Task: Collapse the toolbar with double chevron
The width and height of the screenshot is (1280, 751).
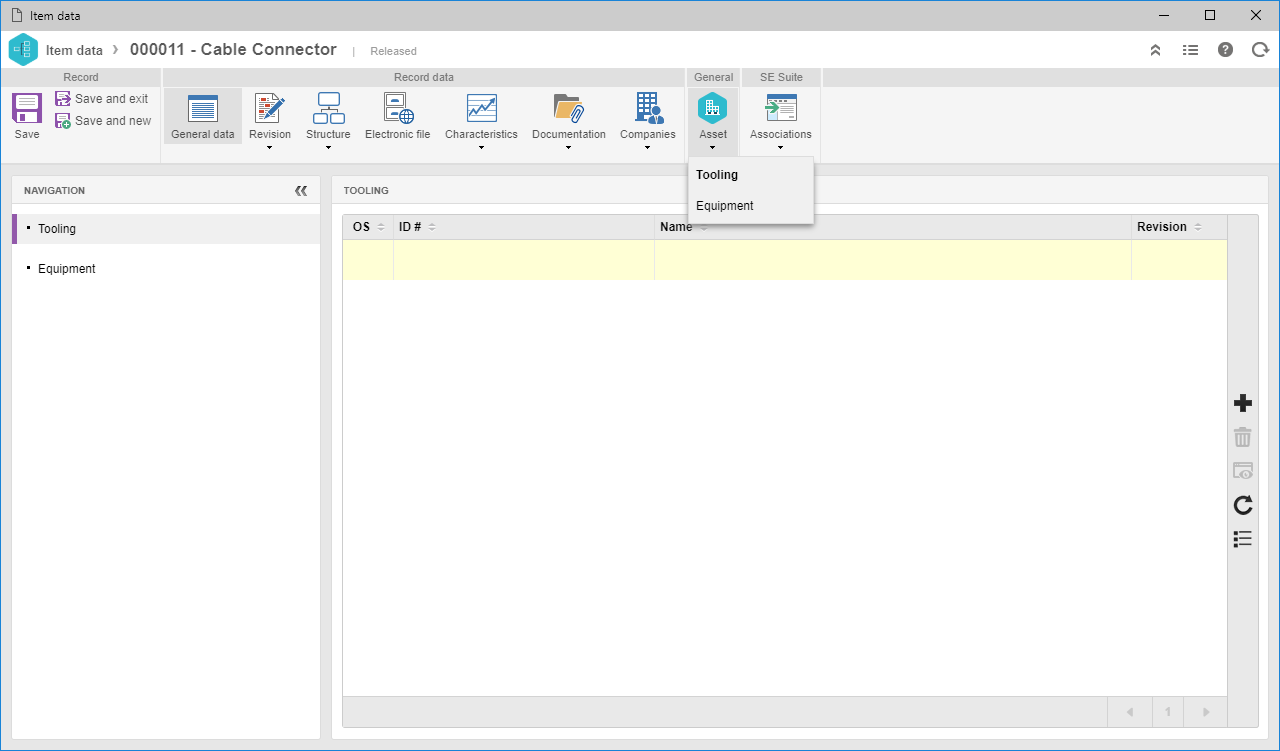Action: point(1155,50)
